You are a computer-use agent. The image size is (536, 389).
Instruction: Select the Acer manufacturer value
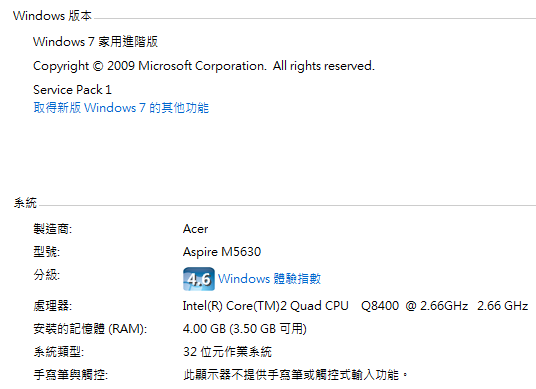195,229
